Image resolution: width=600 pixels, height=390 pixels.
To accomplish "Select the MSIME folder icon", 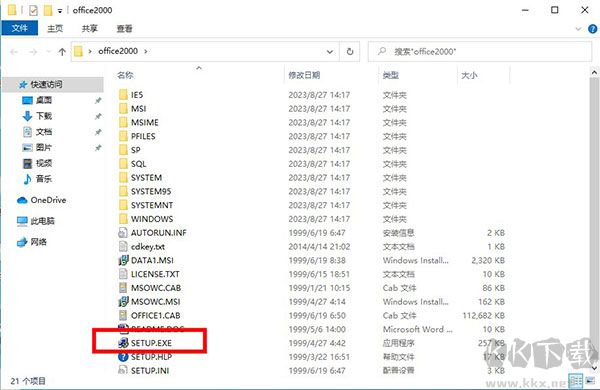I will (123, 122).
